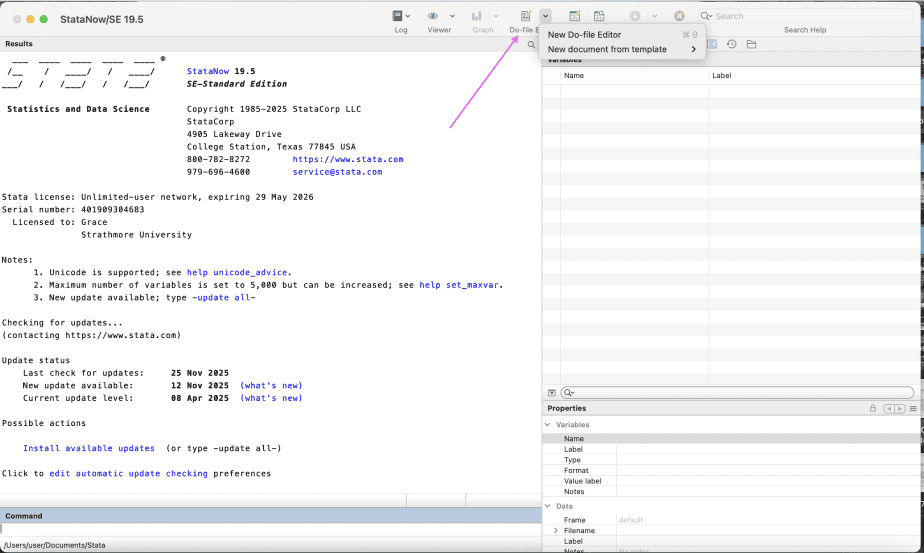Open the Viewer eye icon
924x553 pixels.
pos(433,16)
